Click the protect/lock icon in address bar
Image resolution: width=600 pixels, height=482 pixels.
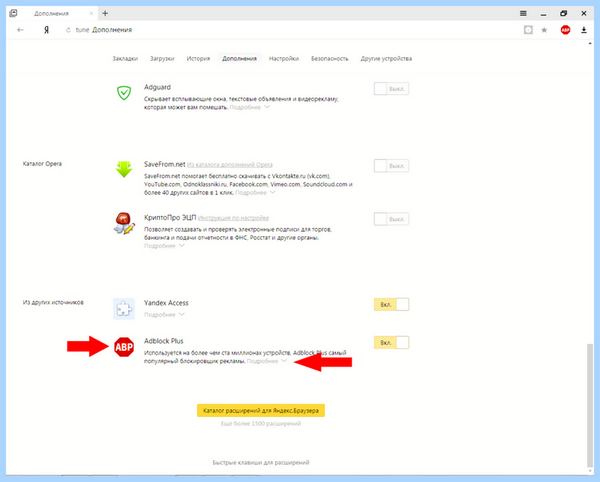coord(528,30)
